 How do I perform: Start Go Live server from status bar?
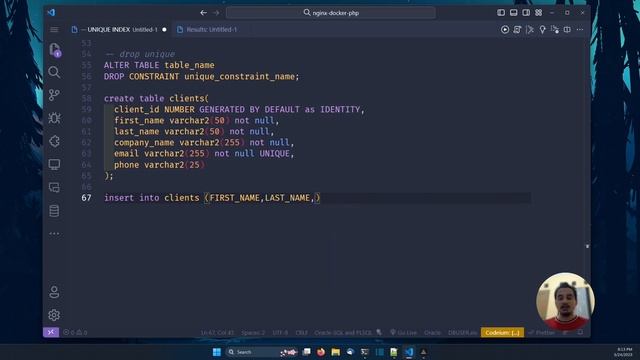(x=403, y=333)
